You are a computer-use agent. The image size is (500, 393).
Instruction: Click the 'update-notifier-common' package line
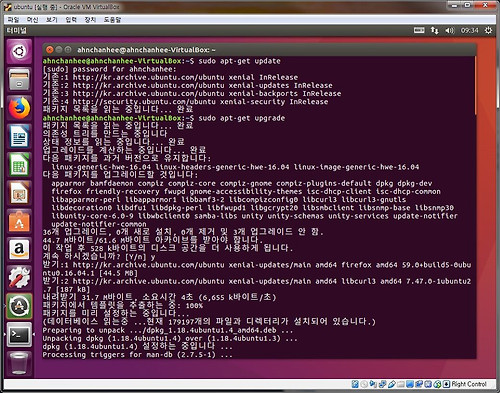click(99, 224)
